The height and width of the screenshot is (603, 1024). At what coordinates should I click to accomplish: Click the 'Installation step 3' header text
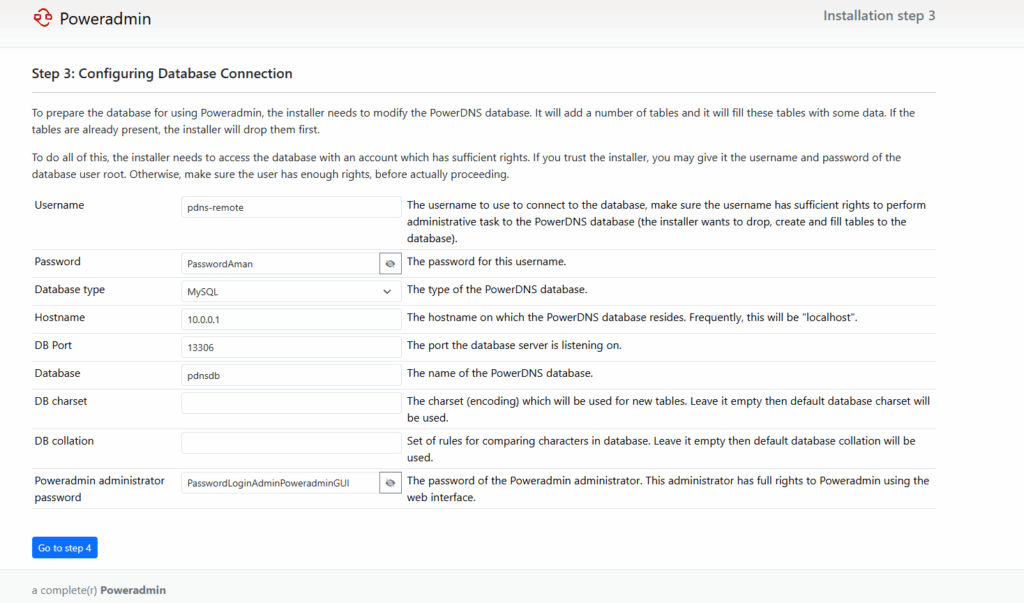click(879, 16)
